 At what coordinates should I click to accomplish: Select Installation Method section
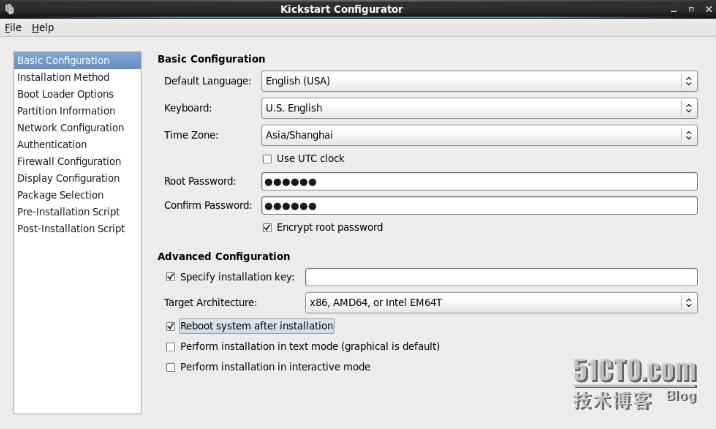[x=77, y=77]
